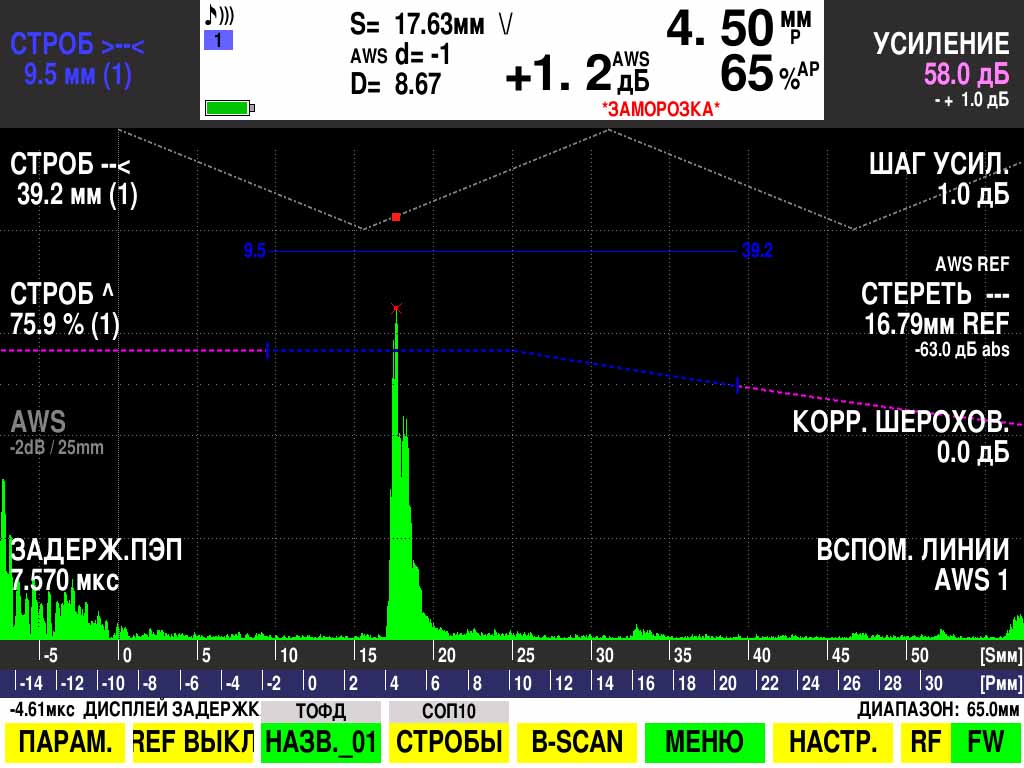Viewport: 1024px width, 768px height.
Task: Enable FW full-wave rectification mode
Action: pos(980,742)
